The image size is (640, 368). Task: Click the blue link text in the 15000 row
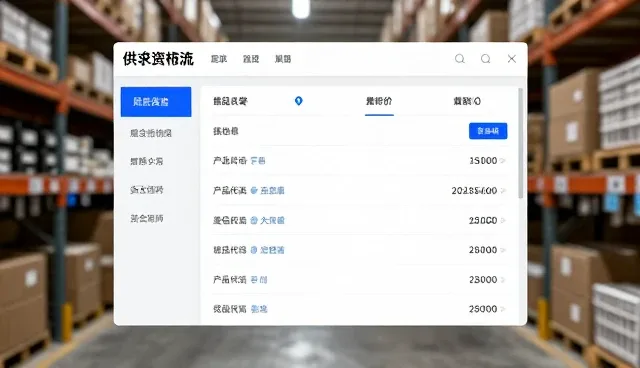258,161
